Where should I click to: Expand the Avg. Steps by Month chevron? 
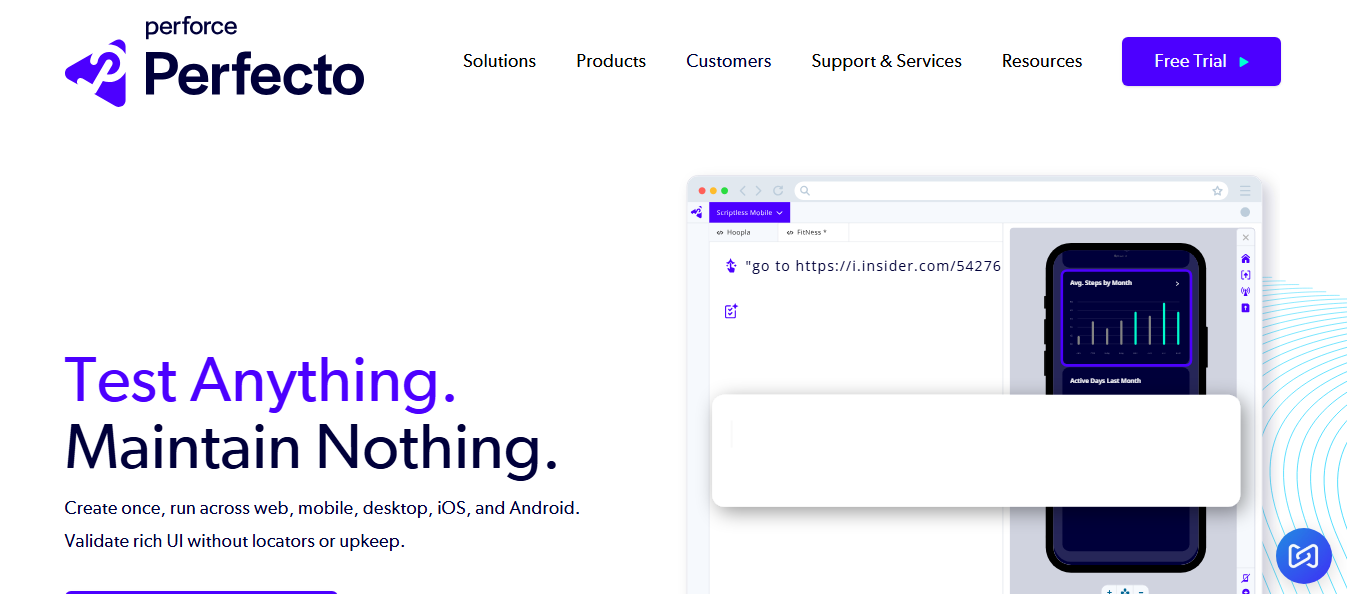point(1177,284)
